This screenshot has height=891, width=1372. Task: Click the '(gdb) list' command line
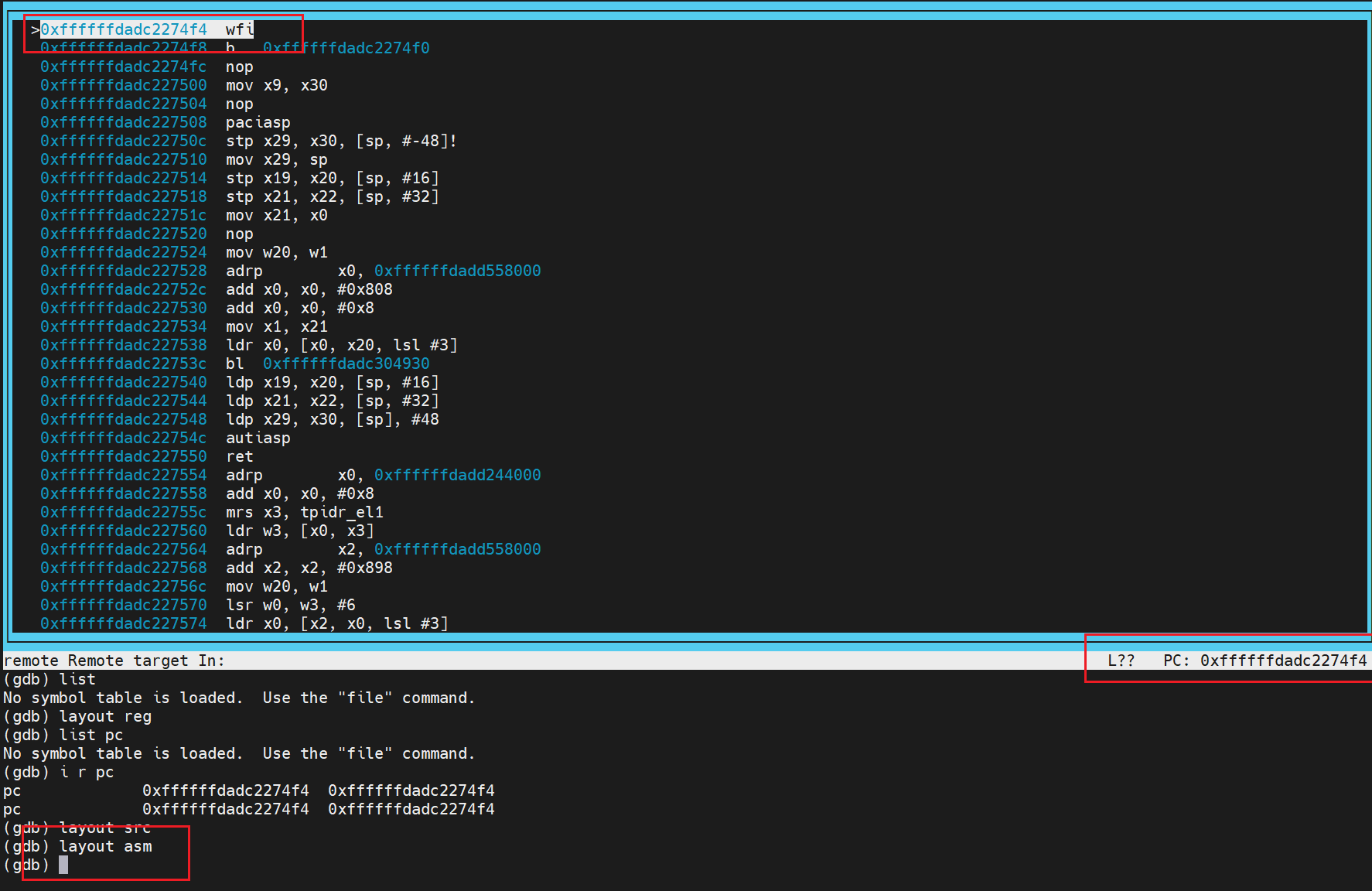coord(49,679)
